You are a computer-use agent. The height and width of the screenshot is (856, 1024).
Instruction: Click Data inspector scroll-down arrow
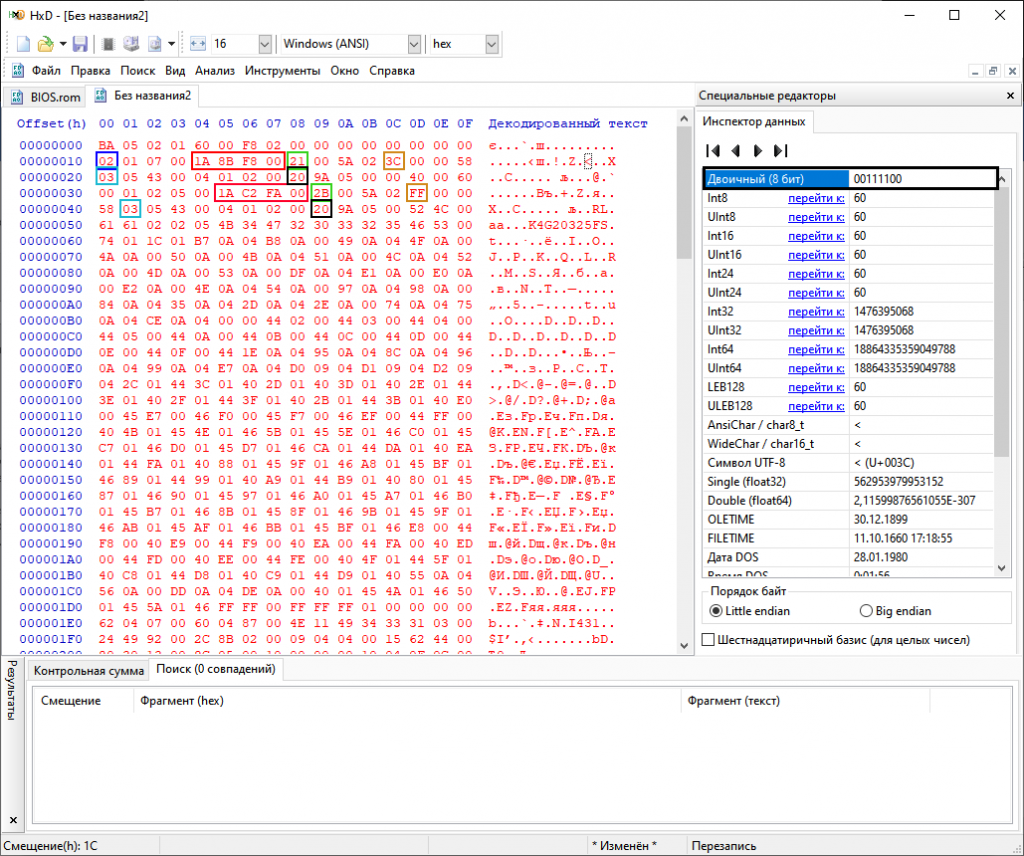click(1002, 568)
